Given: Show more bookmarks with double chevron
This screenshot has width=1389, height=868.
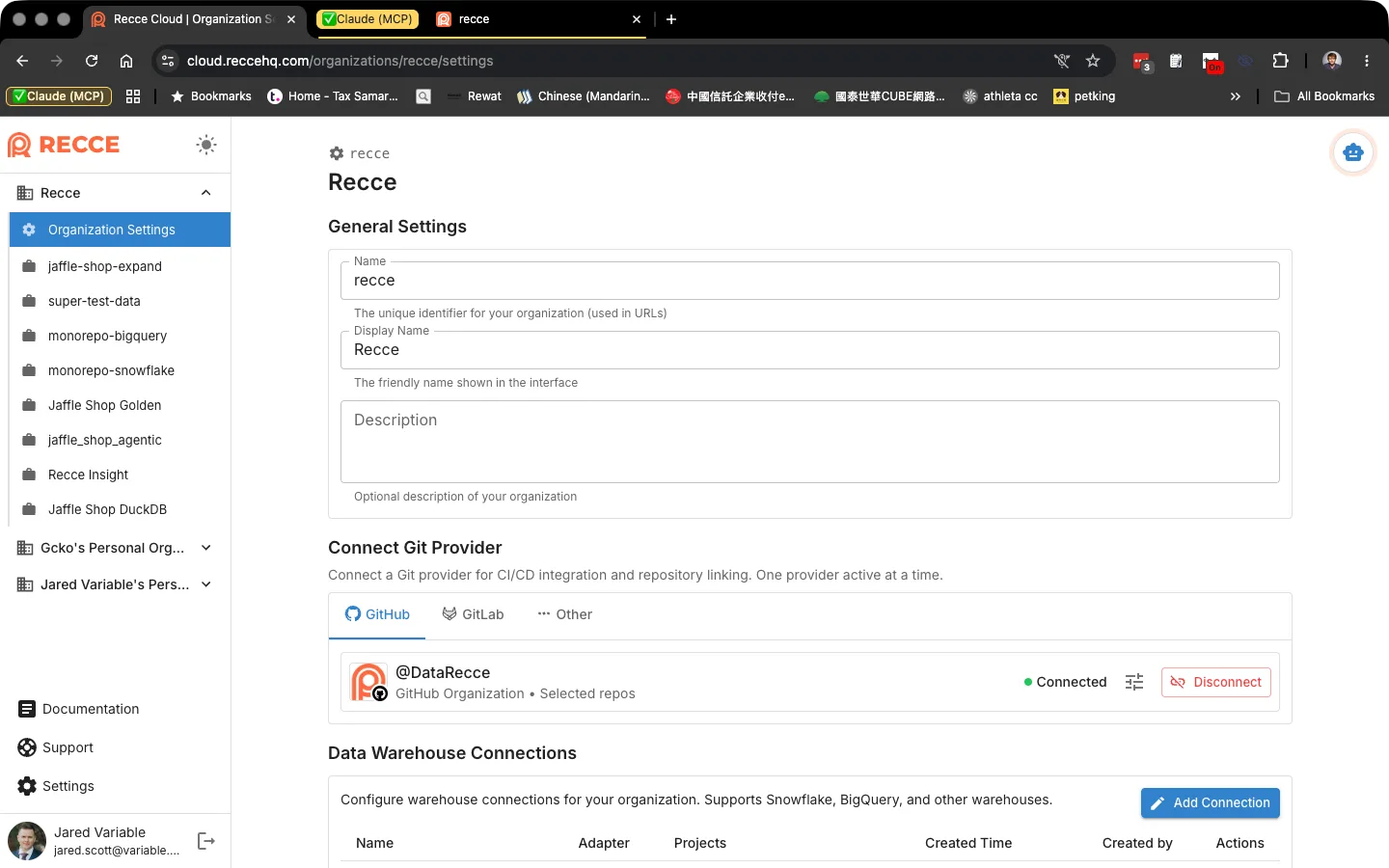Looking at the screenshot, I should click(1236, 96).
